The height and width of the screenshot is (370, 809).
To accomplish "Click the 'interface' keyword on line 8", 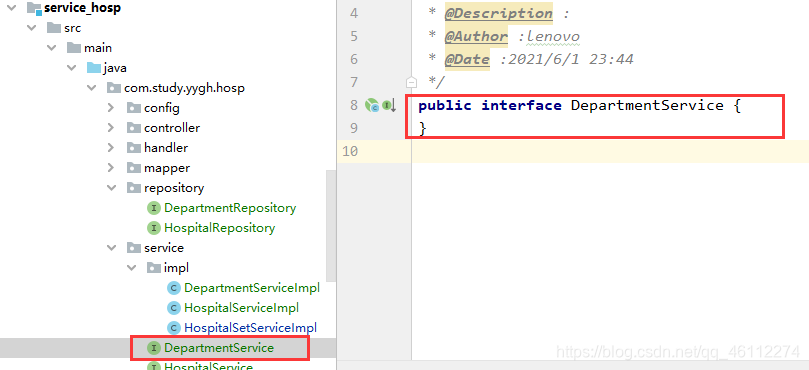I will (522, 106).
